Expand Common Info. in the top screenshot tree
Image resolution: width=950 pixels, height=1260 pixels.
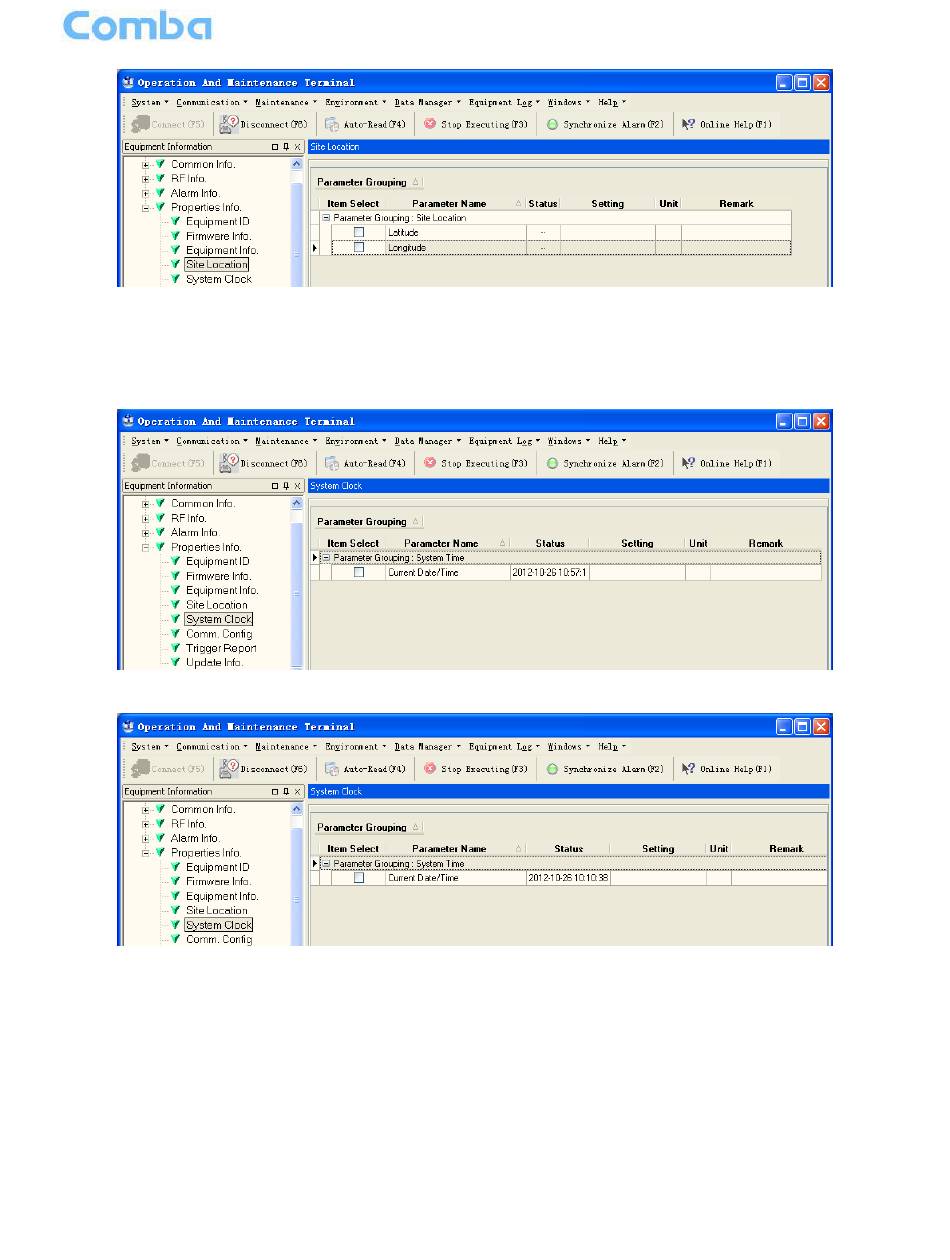pos(146,165)
